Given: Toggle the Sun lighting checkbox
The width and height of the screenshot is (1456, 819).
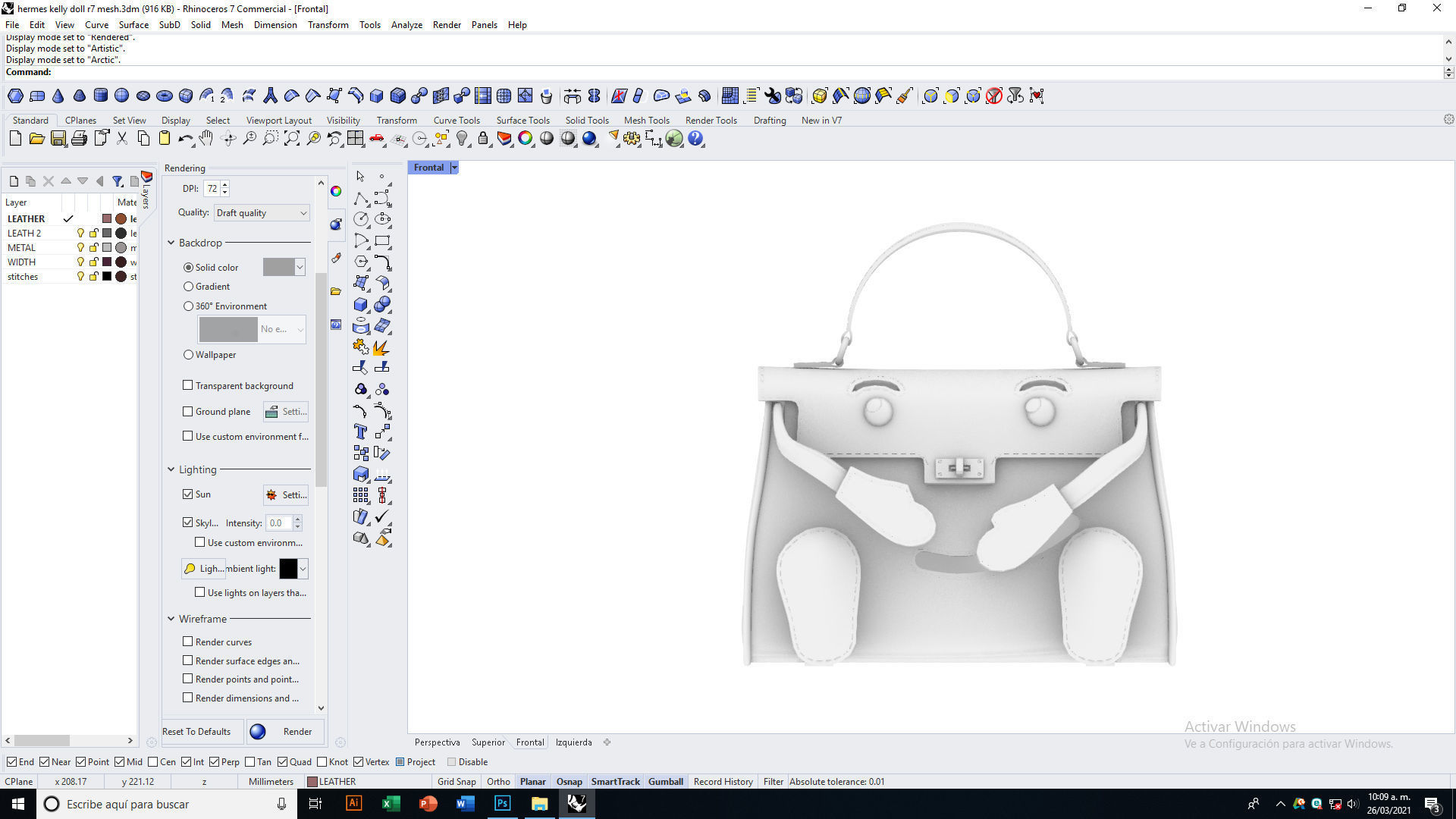Looking at the screenshot, I should pos(187,494).
